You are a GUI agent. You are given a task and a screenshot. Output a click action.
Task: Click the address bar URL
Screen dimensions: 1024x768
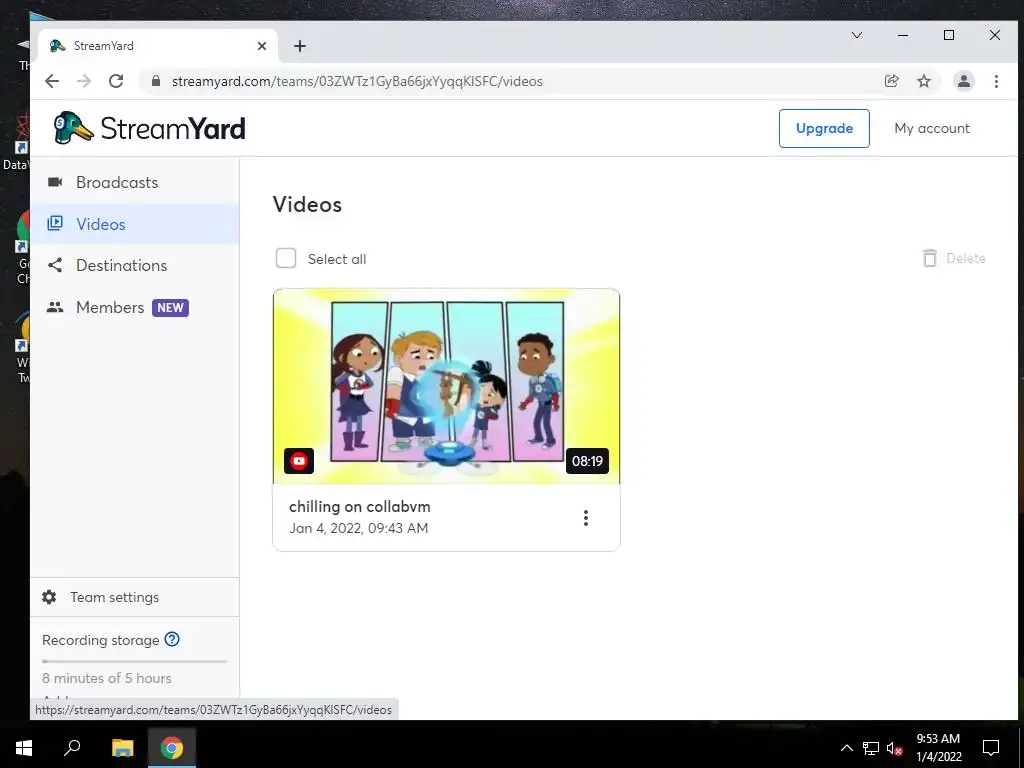point(357,81)
